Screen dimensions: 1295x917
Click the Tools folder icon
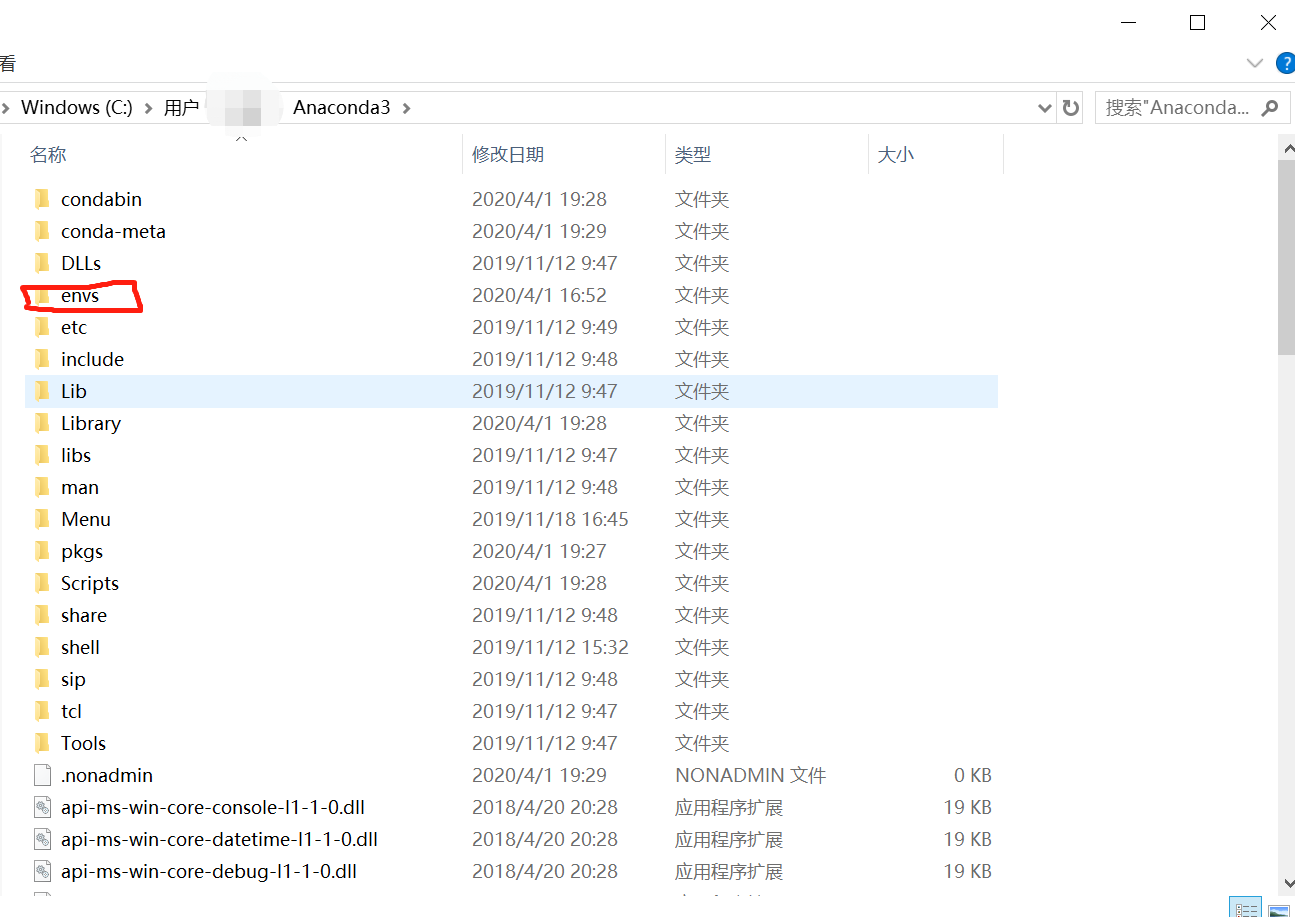pos(42,743)
